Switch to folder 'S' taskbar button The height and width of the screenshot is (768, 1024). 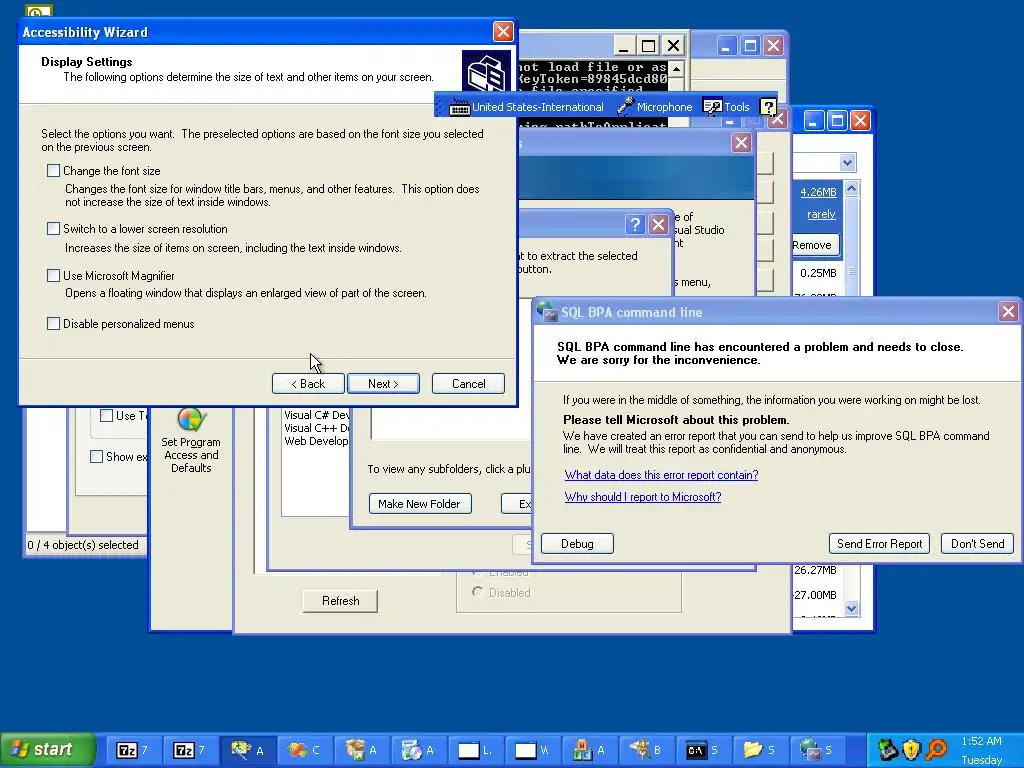(760, 750)
